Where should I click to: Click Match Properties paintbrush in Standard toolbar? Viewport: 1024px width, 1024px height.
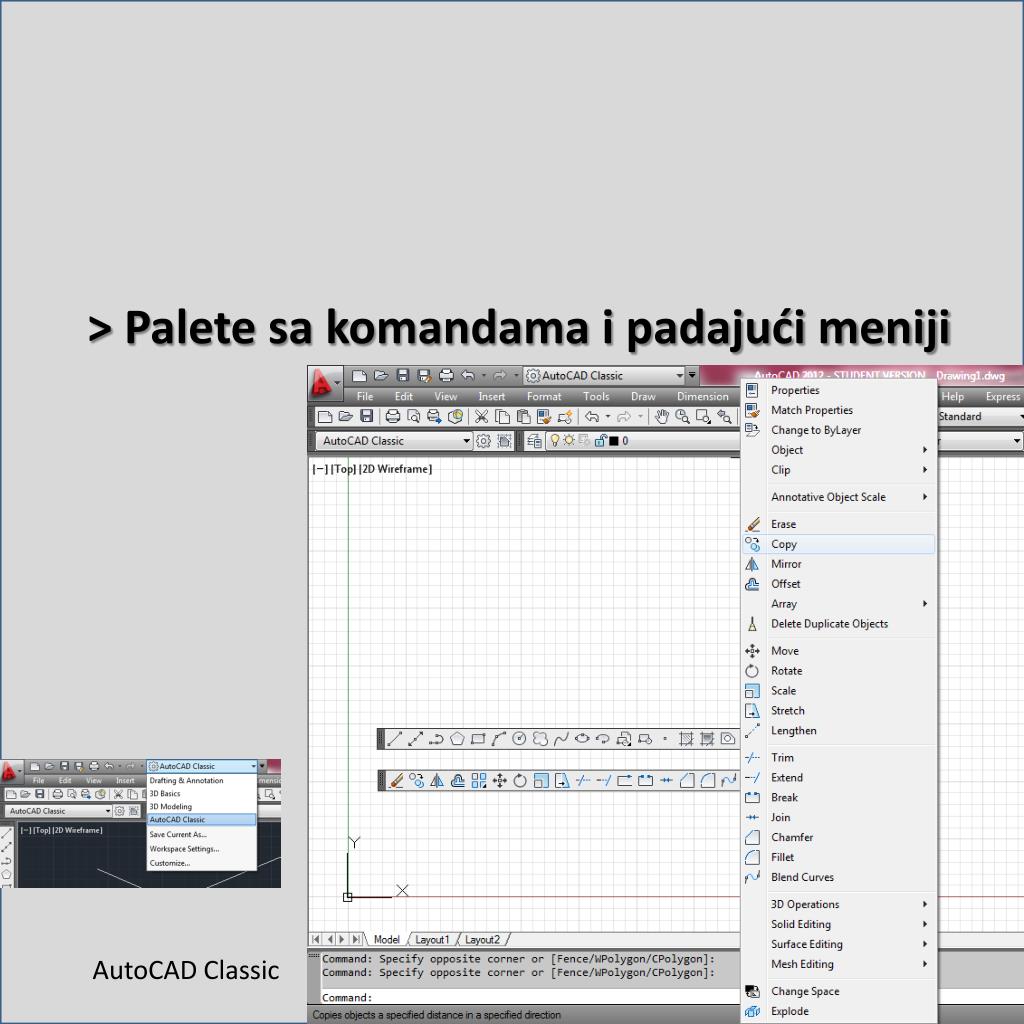[544, 417]
